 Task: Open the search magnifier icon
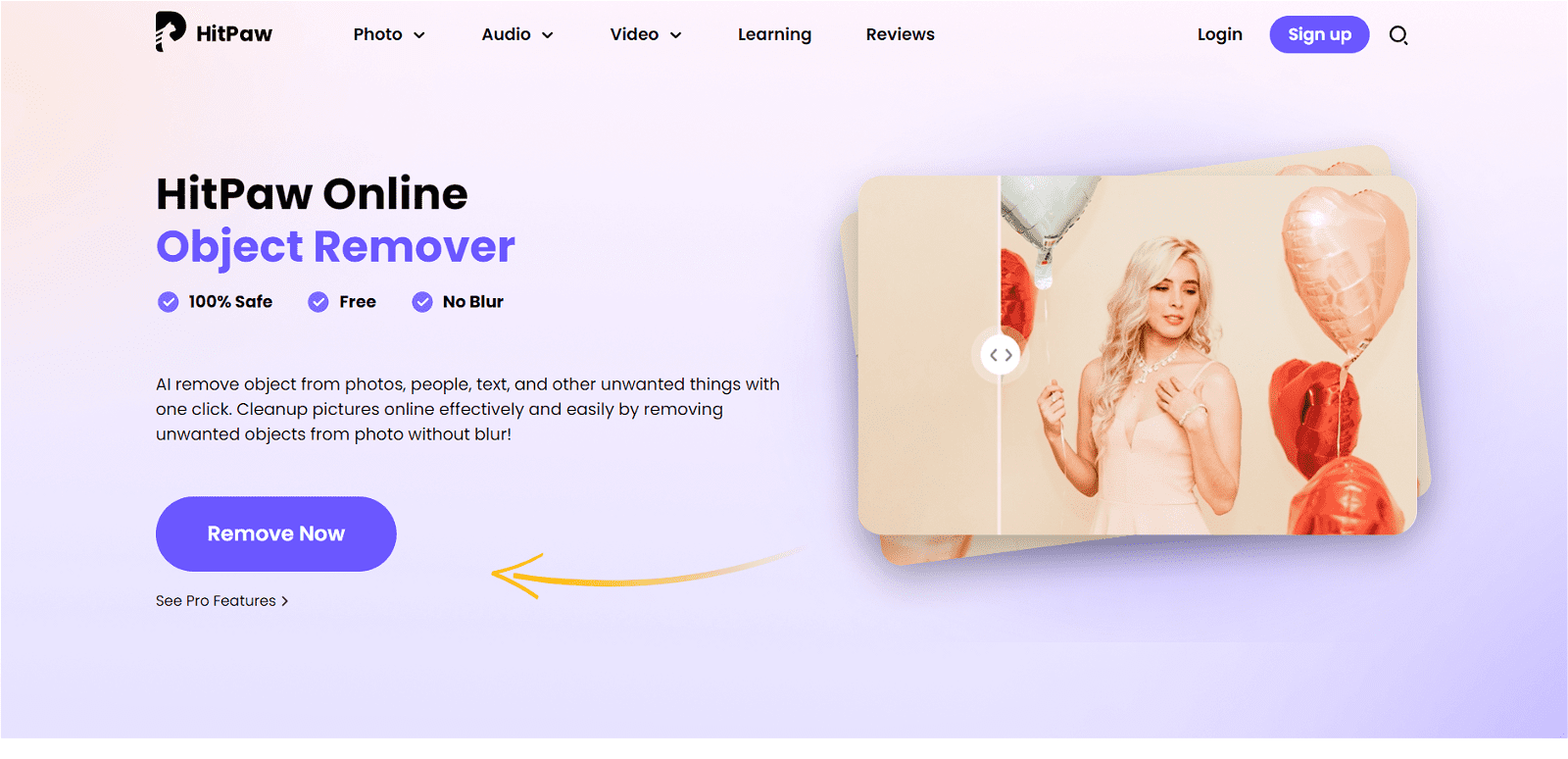coord(1398,35)
